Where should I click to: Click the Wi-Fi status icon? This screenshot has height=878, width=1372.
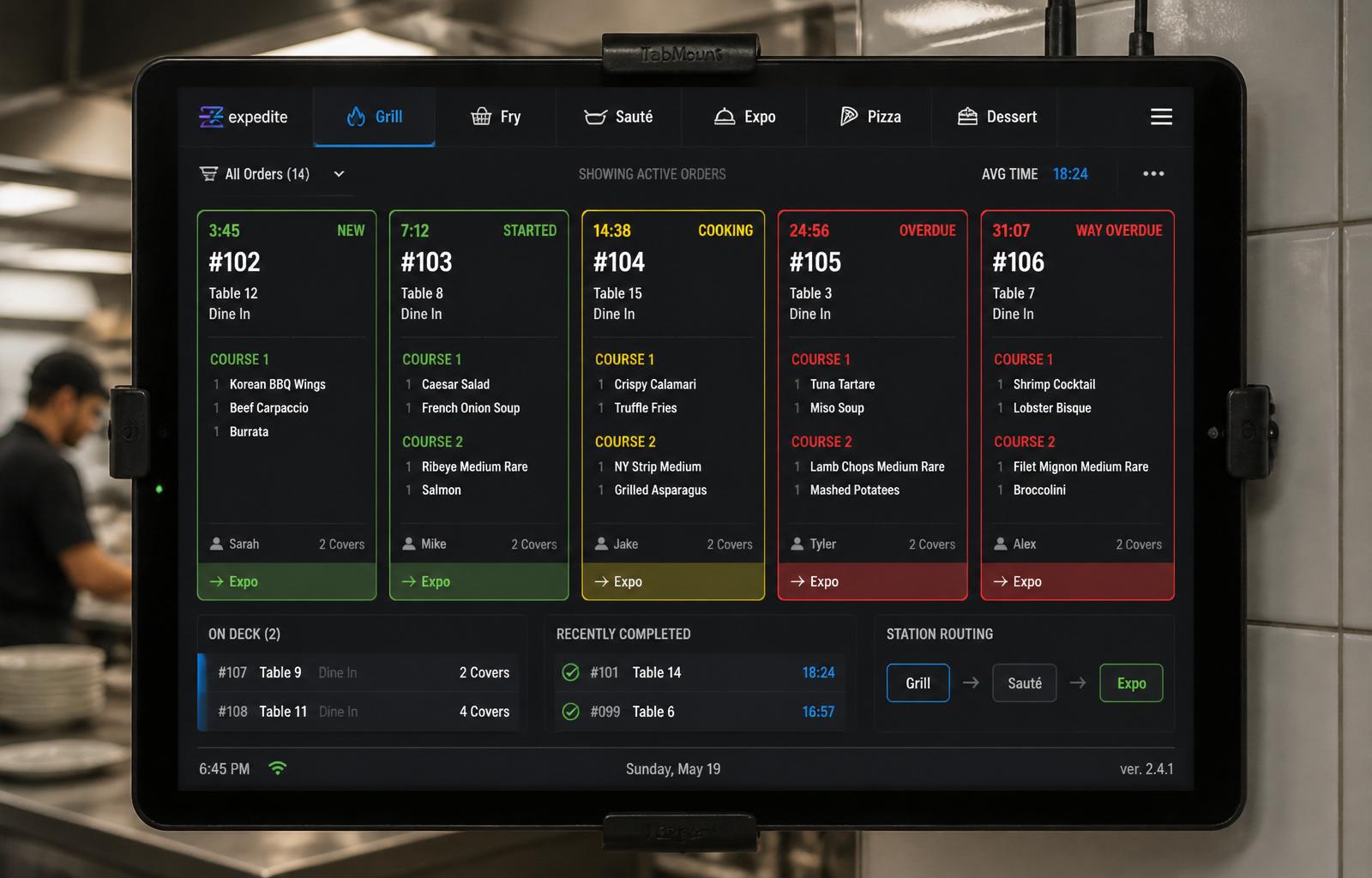[277, 768]
